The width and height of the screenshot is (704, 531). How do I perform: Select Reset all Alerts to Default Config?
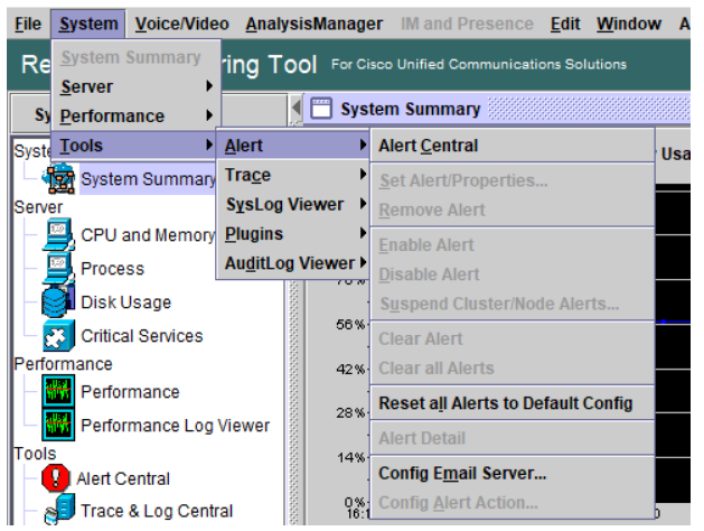coord(505,404)
